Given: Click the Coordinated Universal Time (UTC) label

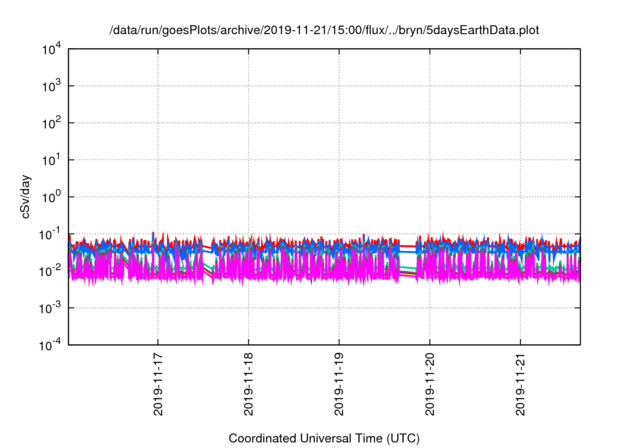Looking at the screenshot, I should (x=324, y=438).
